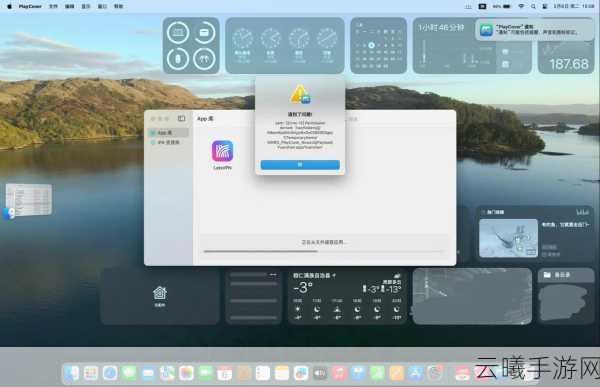Viewport: 600px width, 387px height.
Task: Open the last menu bar item (Help)
Action: point(119,6)
